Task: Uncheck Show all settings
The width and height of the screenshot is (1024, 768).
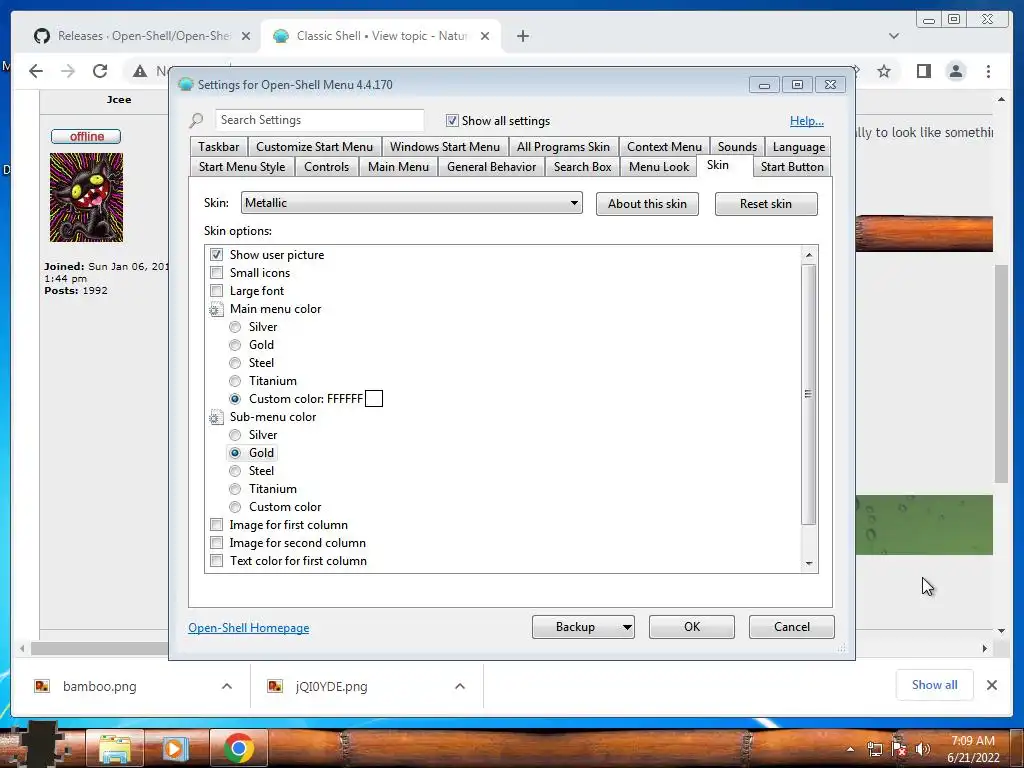Action: (452, 120)
